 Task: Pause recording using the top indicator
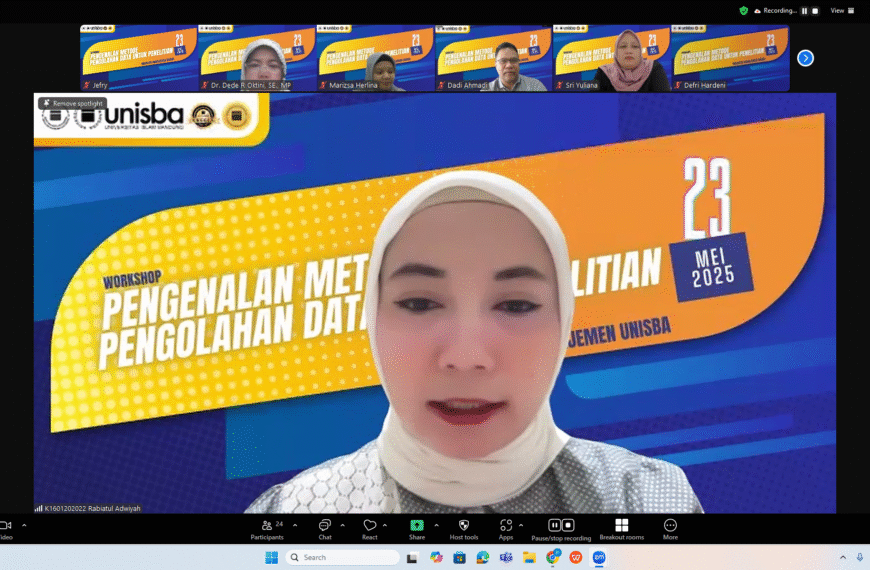(803, 10)
